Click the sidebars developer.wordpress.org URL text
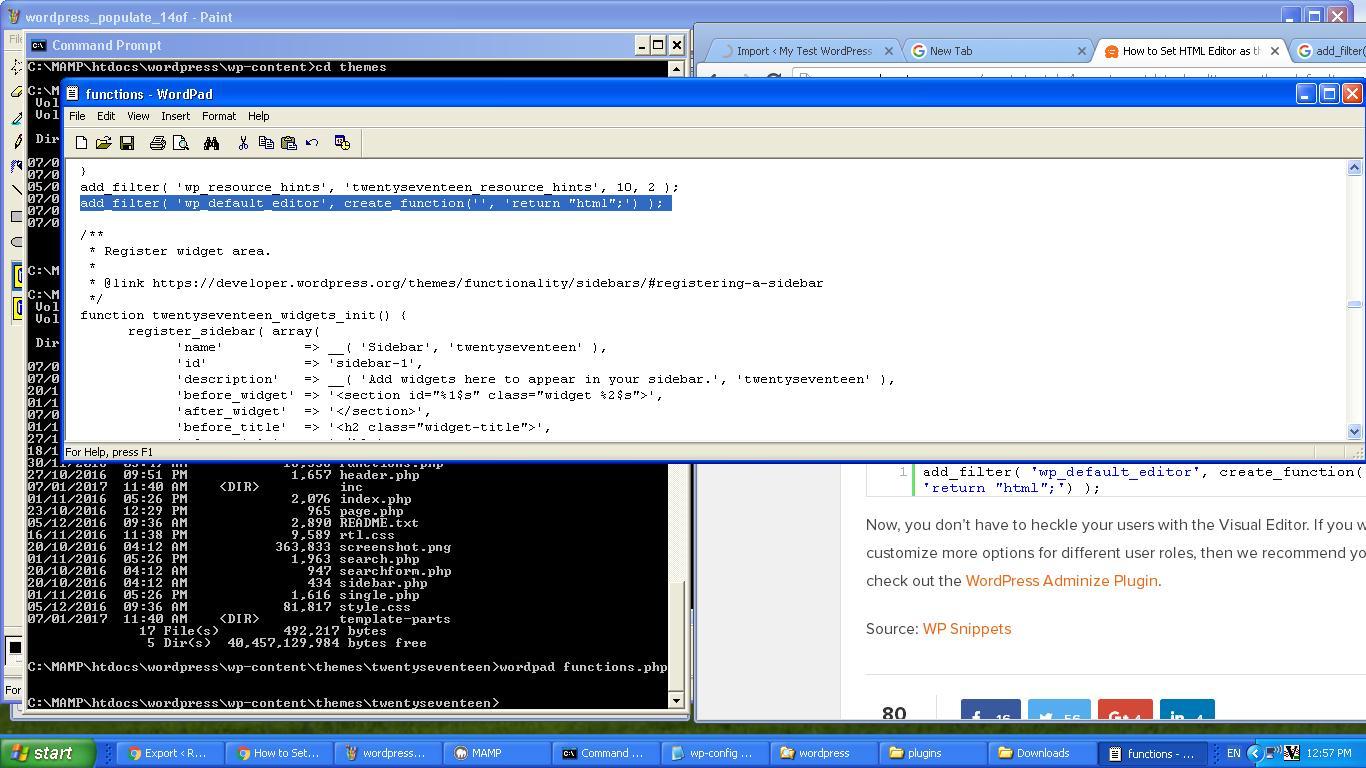 click(488, 283)
